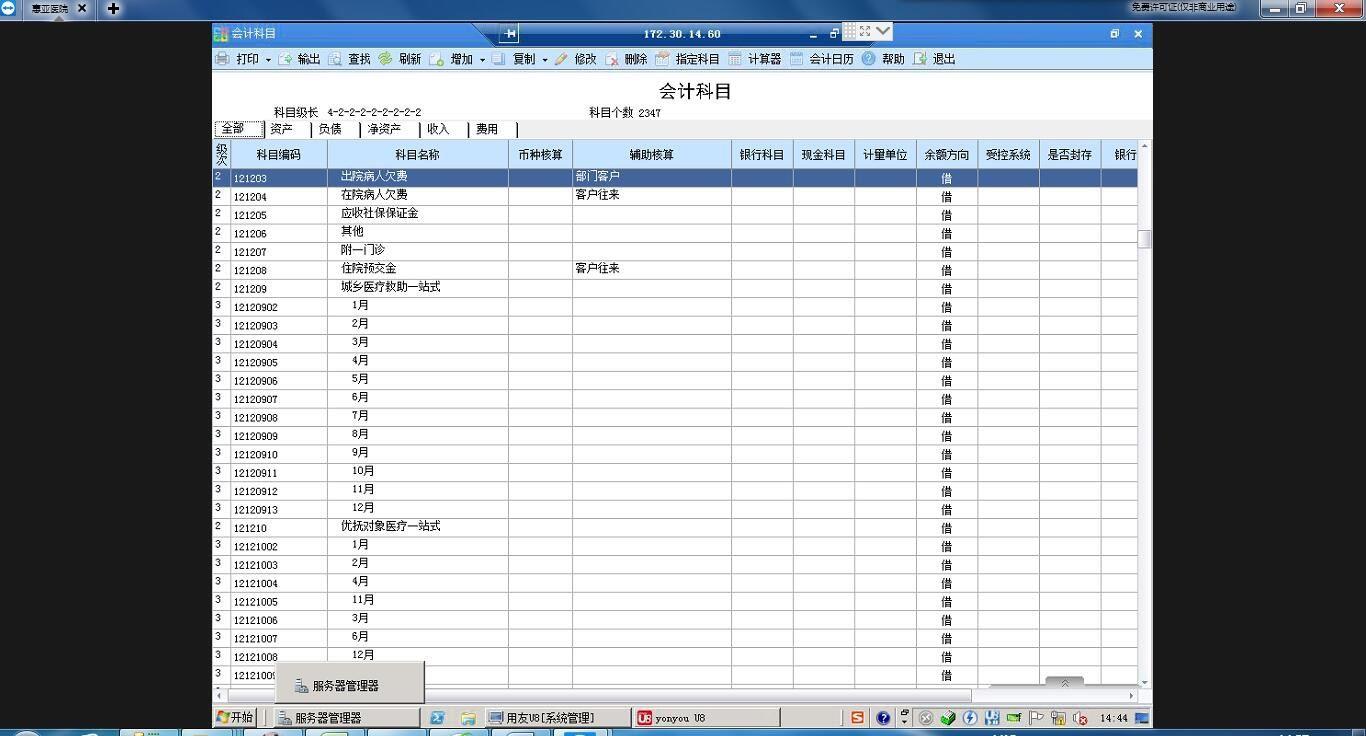Open the 会计日历 calendar icon
The image size is (1366, 736).
pyautogui.click(x=796, y=59)
